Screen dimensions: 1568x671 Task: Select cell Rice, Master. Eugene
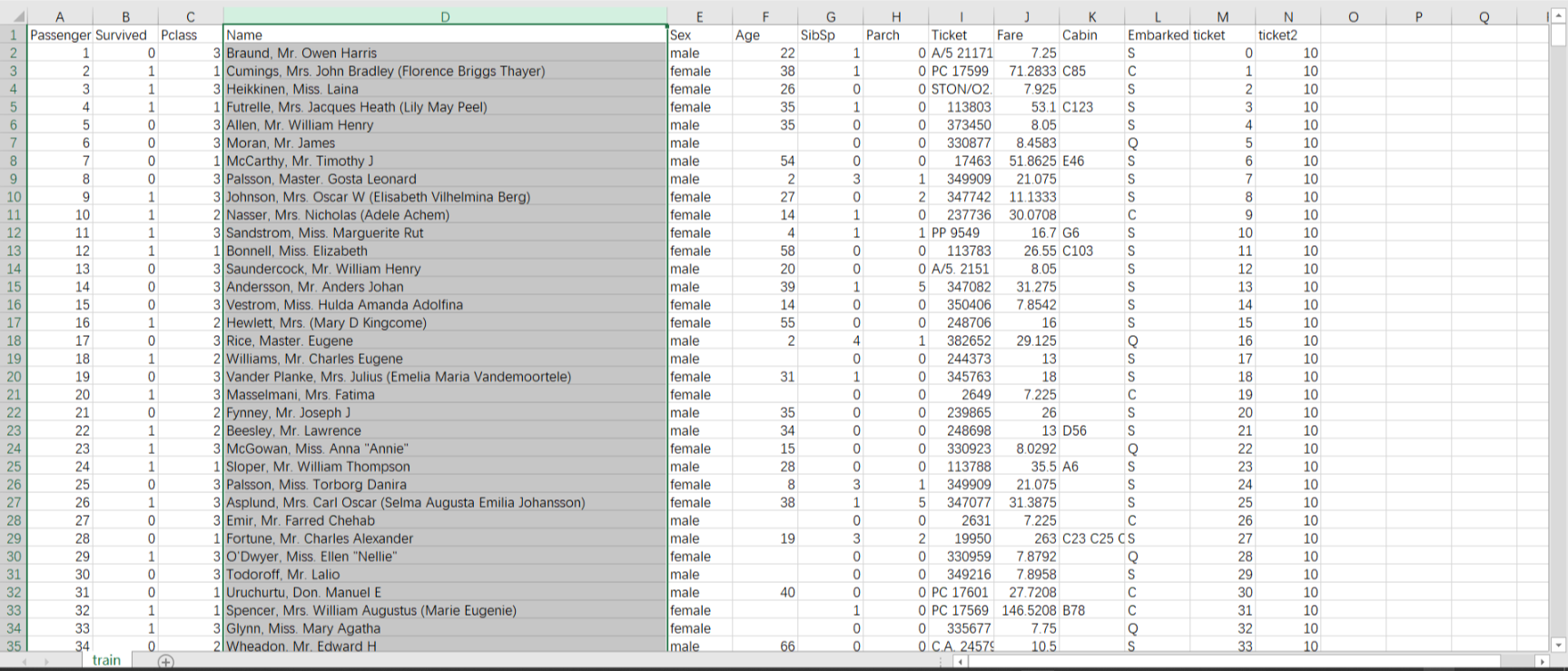tap(445, 340)
